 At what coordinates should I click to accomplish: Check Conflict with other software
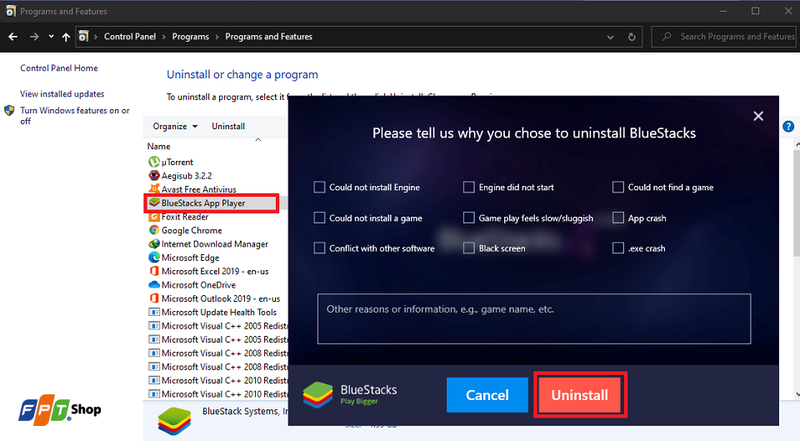[x=319, y=248]
